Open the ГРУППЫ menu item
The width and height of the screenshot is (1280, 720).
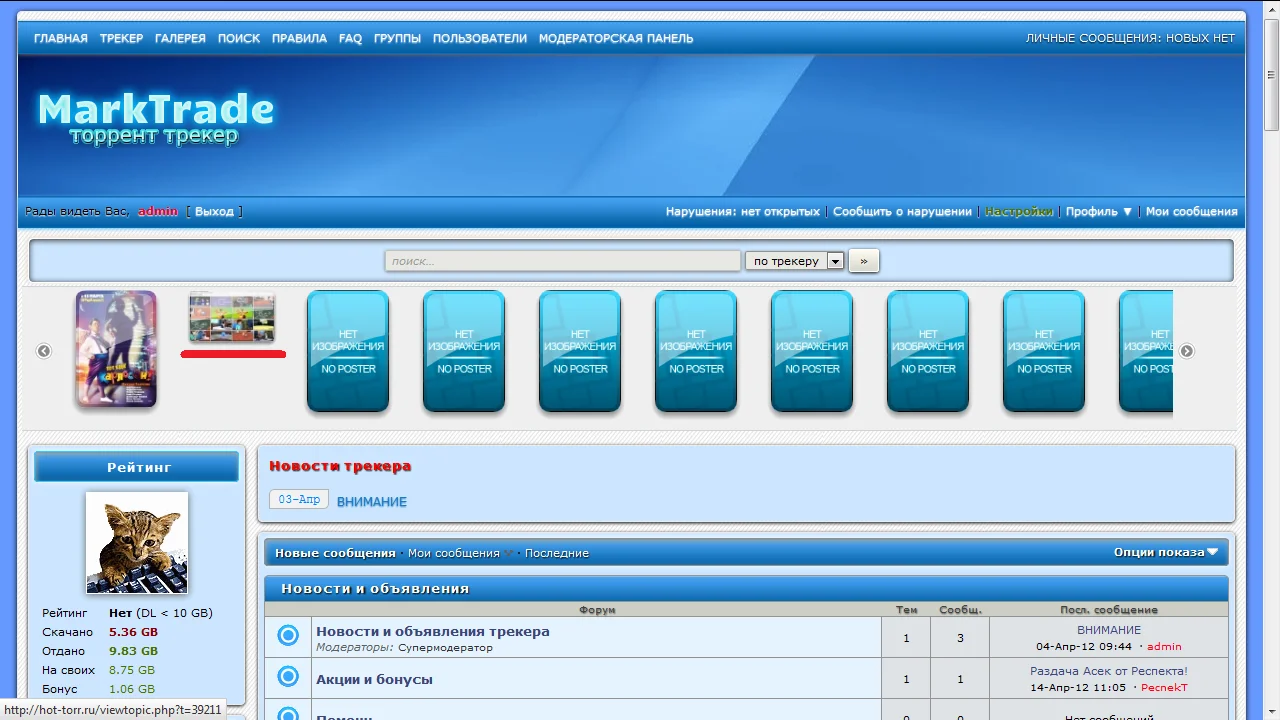(x=397, y=38)
